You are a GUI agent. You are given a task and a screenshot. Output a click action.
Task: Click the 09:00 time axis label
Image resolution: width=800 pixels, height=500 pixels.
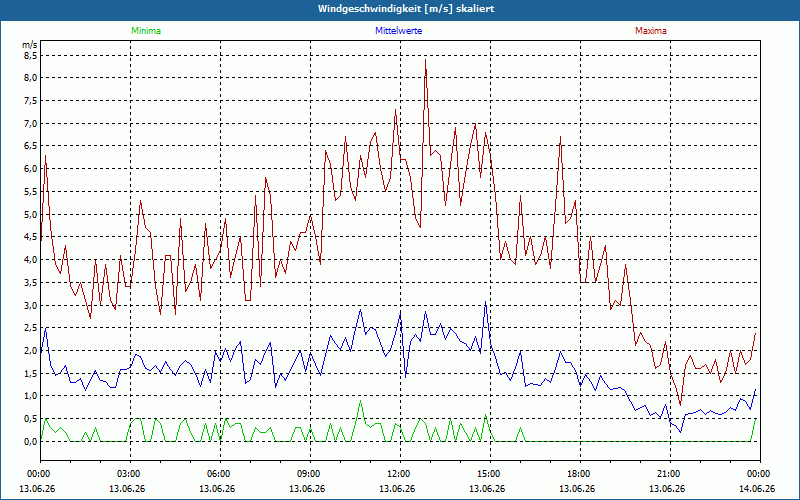pos(310,474)
